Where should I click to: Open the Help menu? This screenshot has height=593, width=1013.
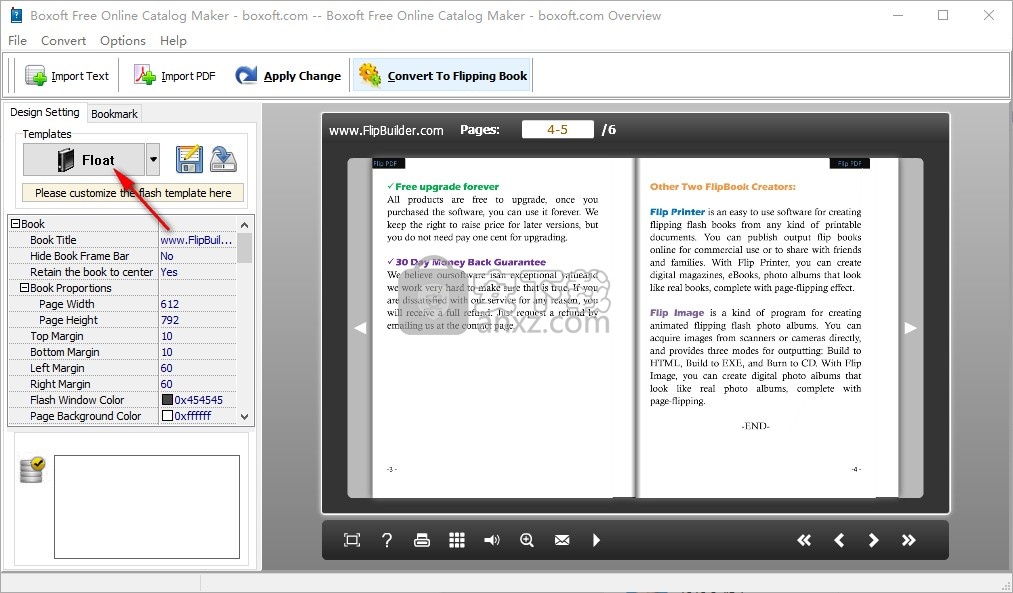(x=173, y=40)
